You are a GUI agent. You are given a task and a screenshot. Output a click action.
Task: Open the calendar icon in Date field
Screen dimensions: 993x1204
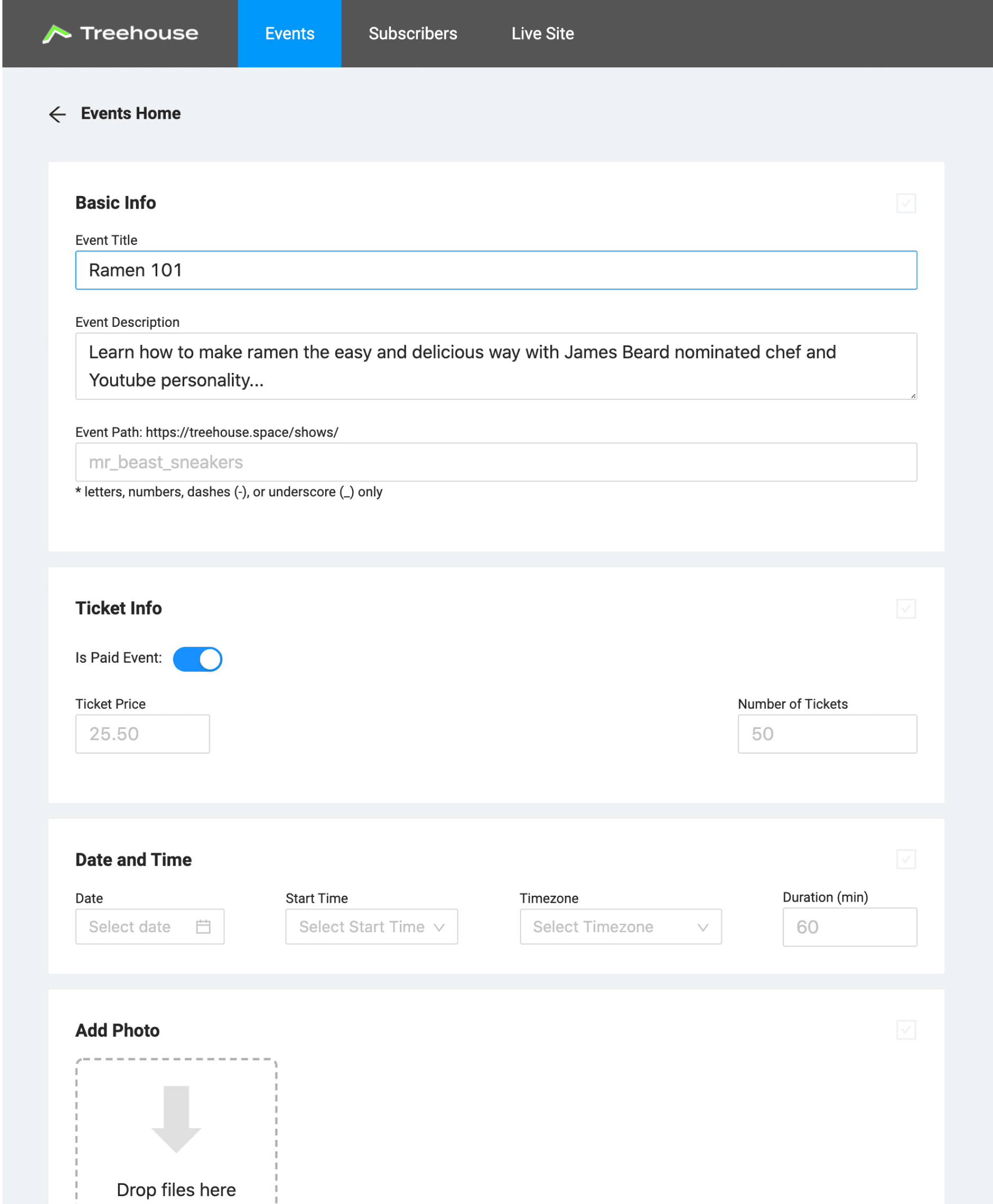coord(203,926)
